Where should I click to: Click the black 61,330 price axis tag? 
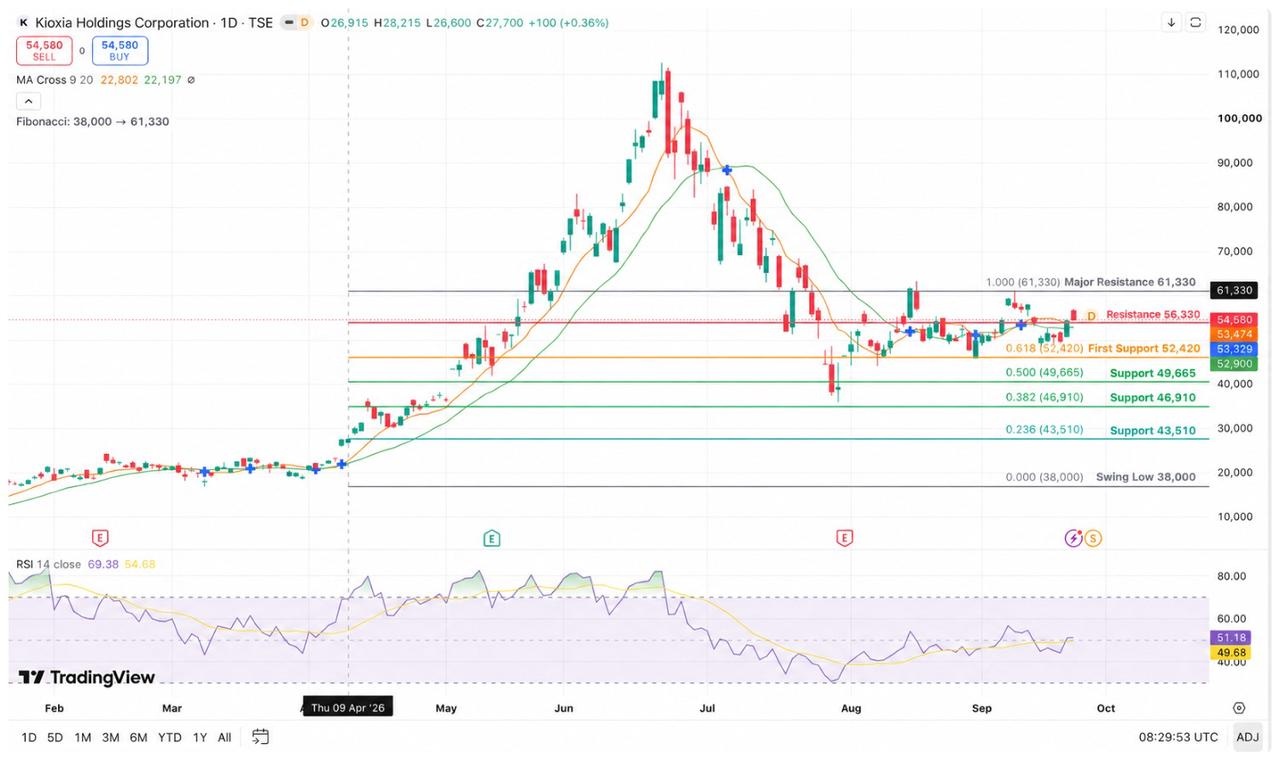(1233, 290)
